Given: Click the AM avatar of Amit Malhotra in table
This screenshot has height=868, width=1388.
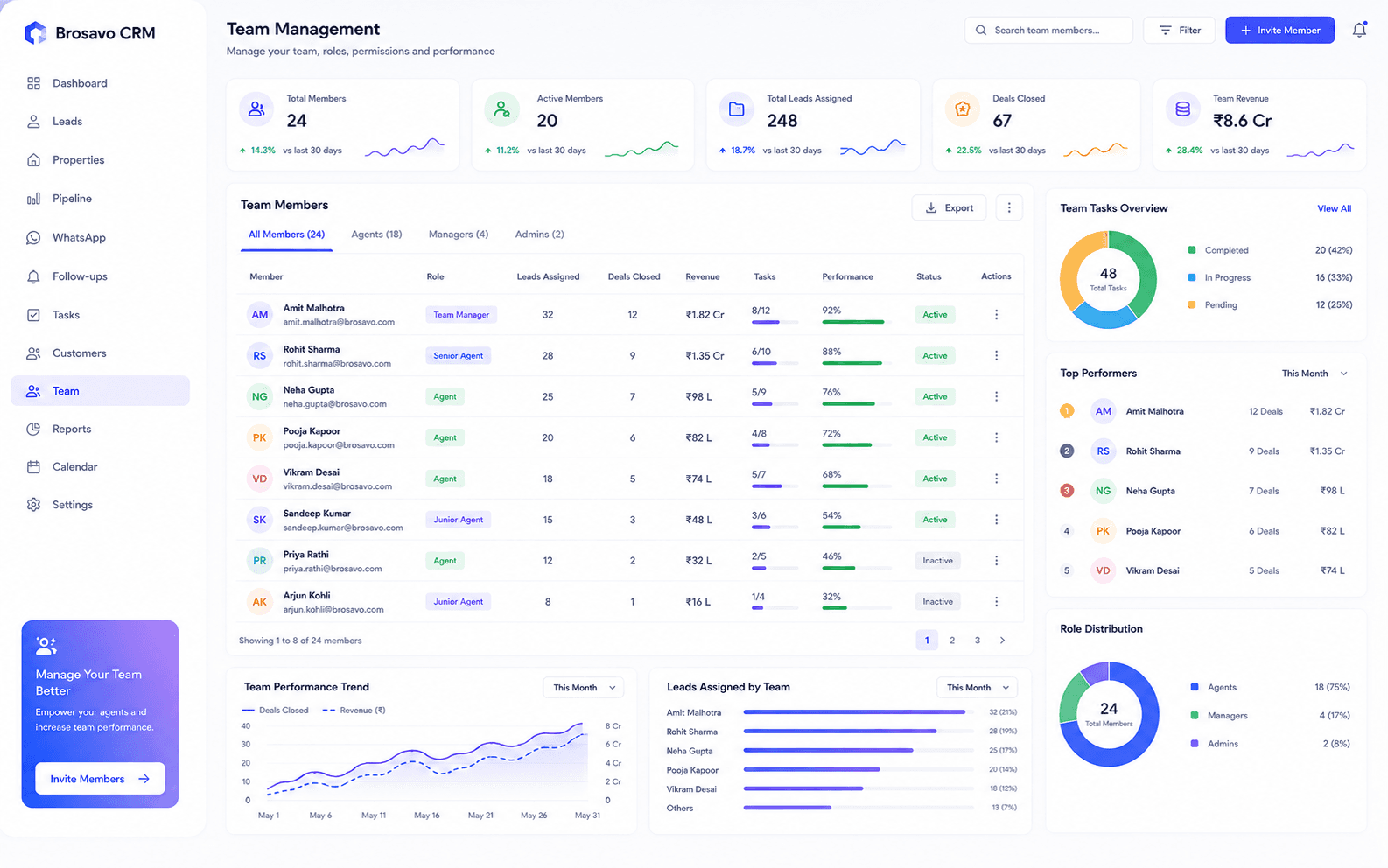Looking at the screenshot, I should coord(260,314).
